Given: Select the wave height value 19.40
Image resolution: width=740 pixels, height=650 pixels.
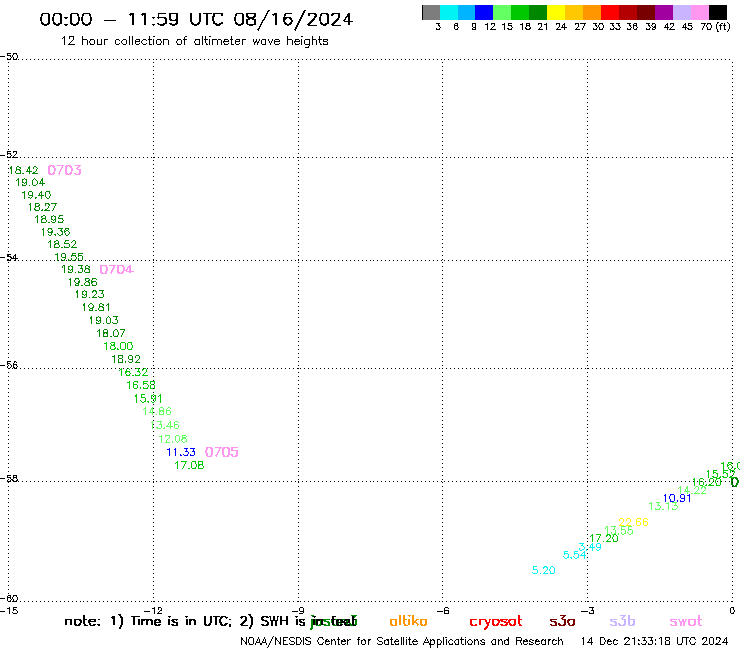Looking at the screenshot, I should tap(36, 195).
